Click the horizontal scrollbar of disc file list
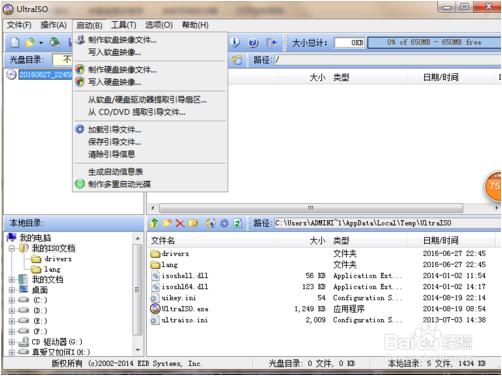This screenshot has width=502, height=376. (x=311, y=208)
